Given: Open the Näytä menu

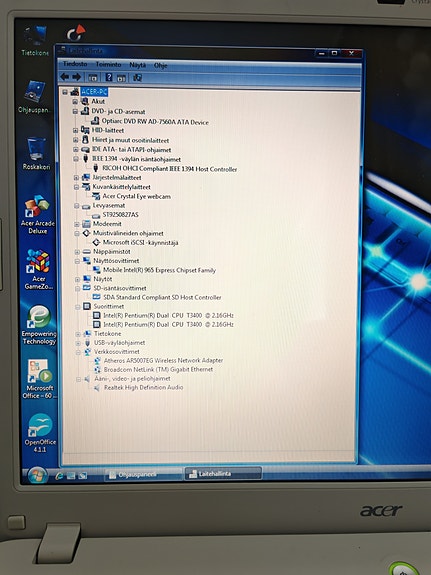Looking at the screenshot, I should pos(138,65).
